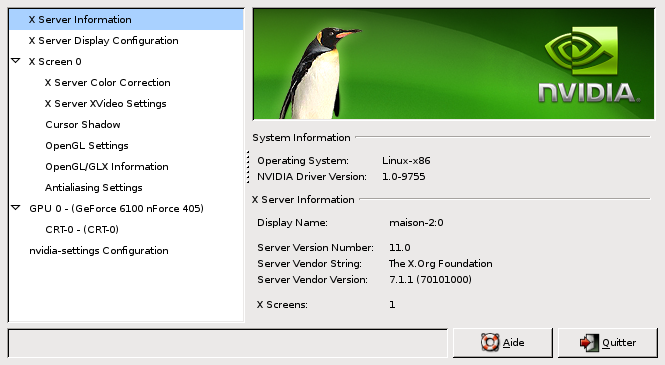Click the 7.1.1 (70101000) version value

(x=430, y=280)
